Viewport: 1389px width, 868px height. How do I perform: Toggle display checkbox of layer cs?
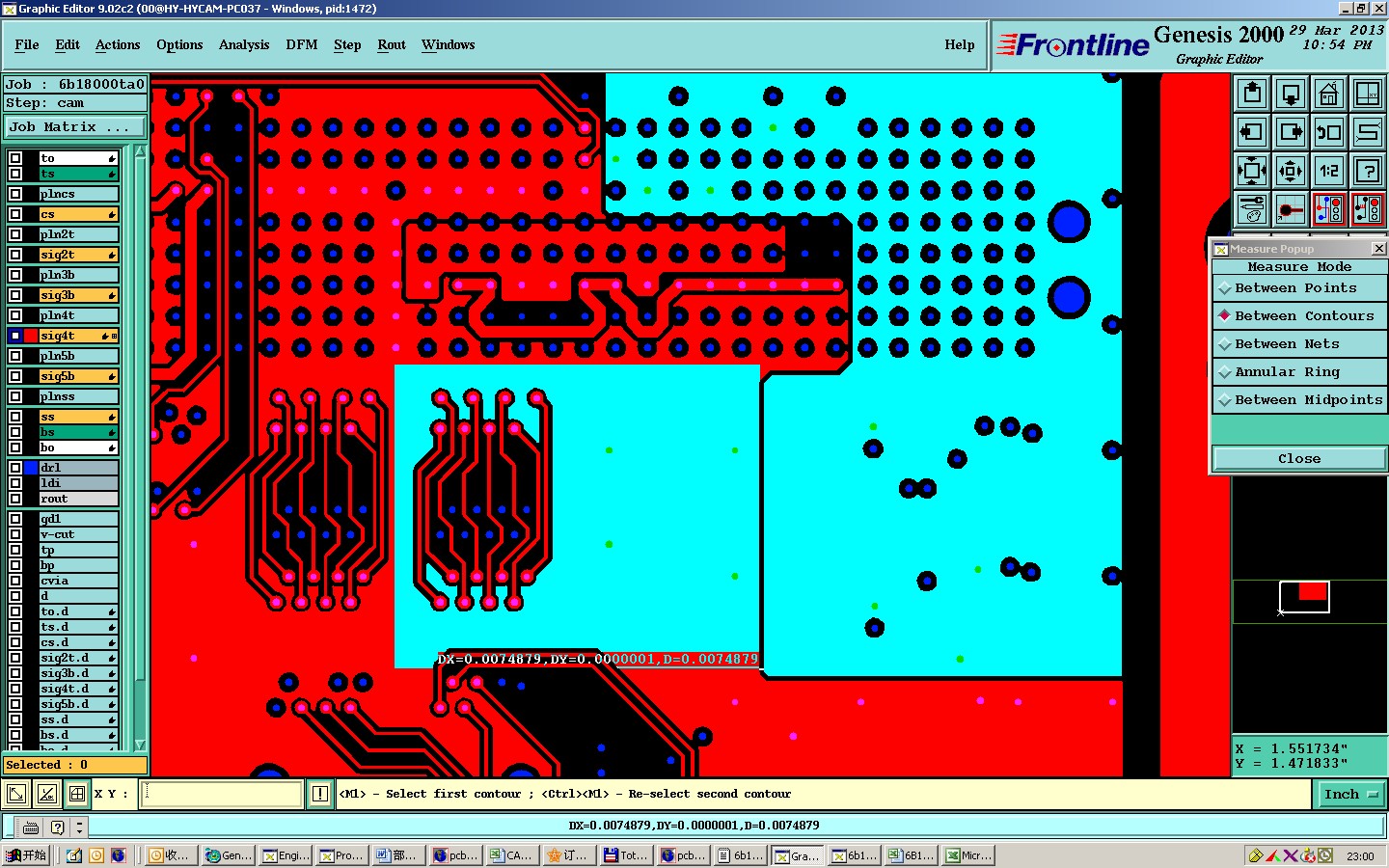(15, 214)
